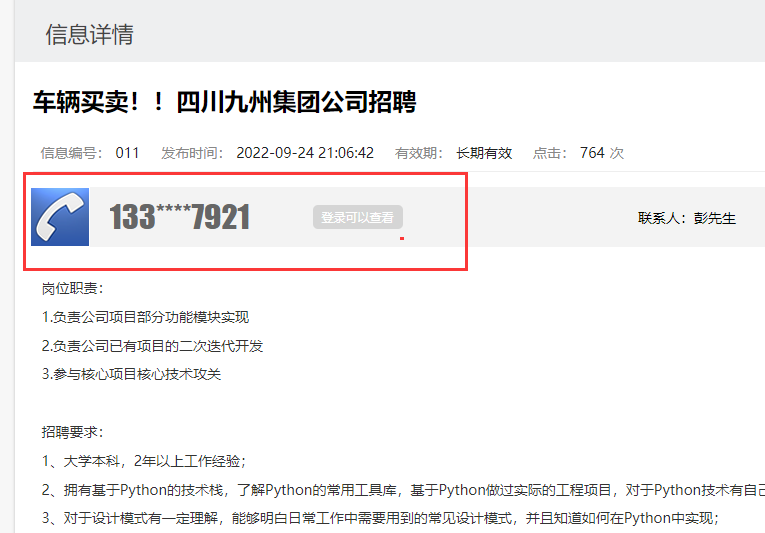The image size is (765, 533).
Task: Click the 764 次 click count
Action: tap(602, 153)
